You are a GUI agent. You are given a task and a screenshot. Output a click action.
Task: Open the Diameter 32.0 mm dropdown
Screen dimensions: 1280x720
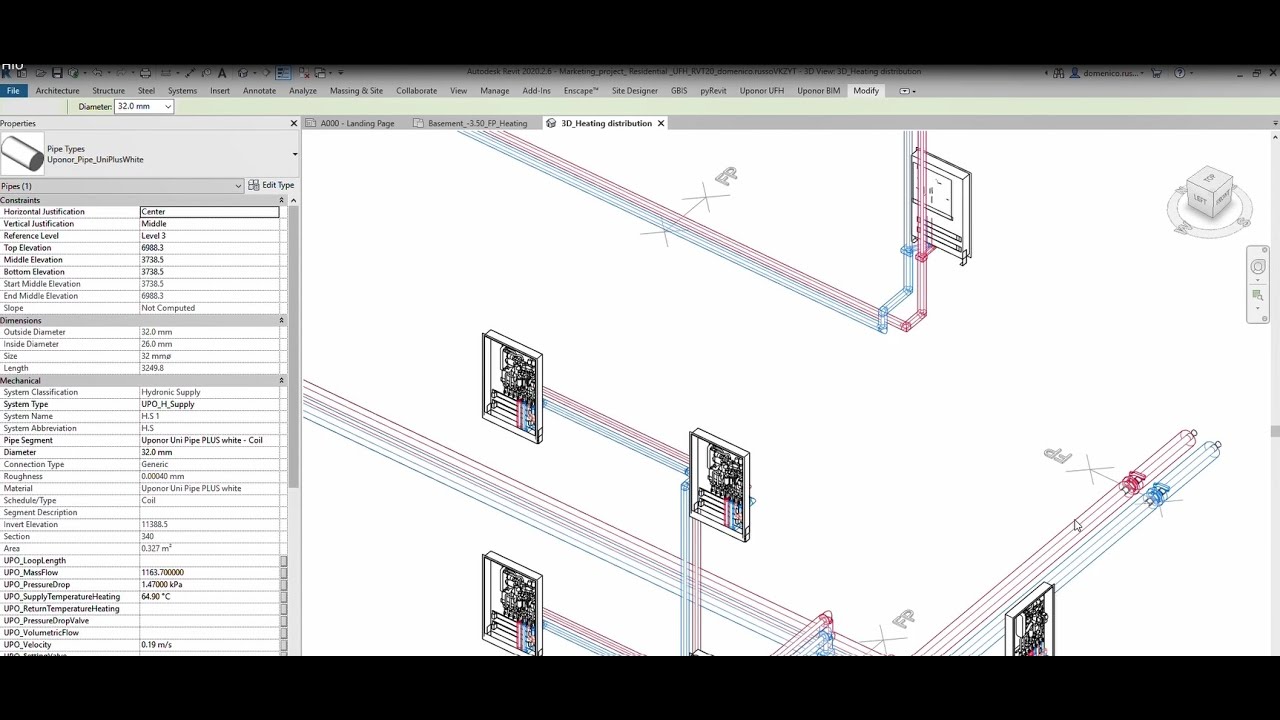pos(168,106)
